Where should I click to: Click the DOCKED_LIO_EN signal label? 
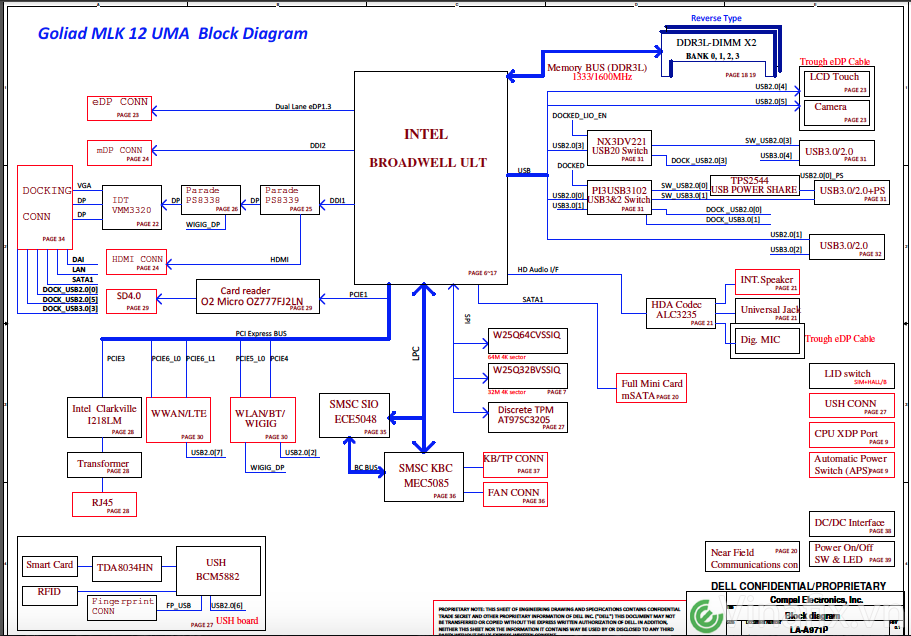579,116
